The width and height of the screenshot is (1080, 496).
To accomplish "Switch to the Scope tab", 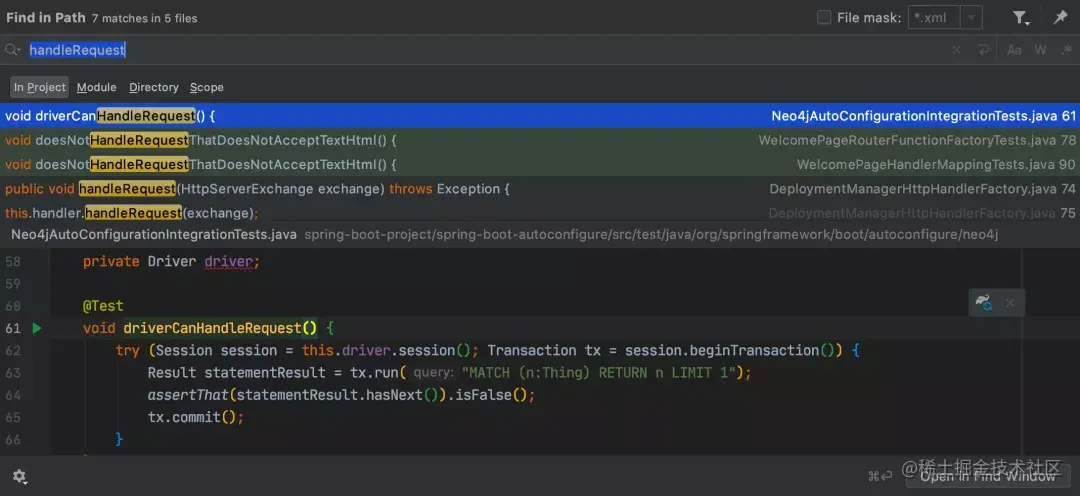I will click(207, 87).
